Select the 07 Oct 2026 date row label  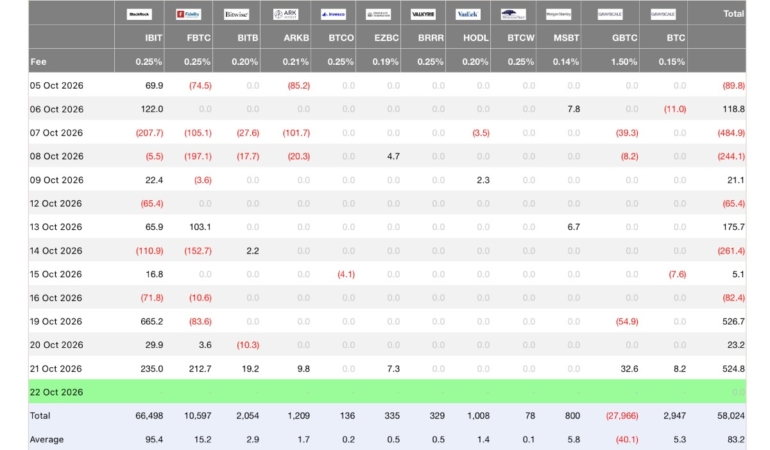[56, 133]
